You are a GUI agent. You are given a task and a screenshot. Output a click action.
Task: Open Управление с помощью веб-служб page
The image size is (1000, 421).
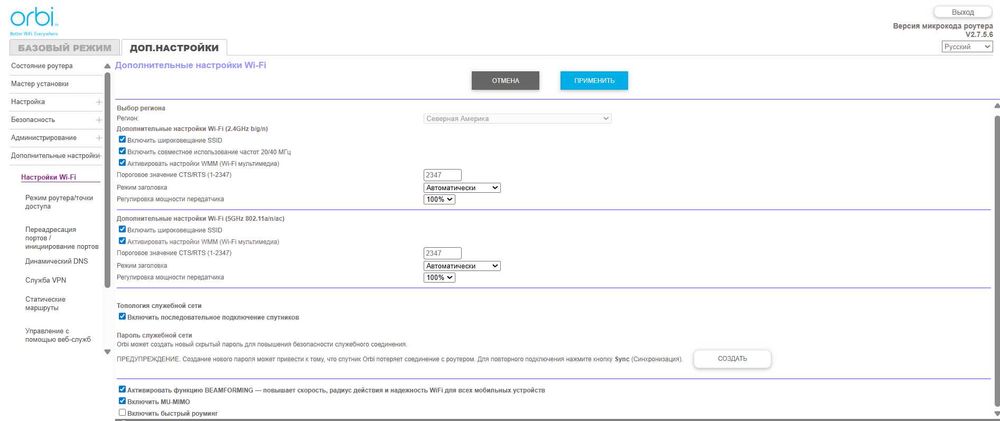[59, 336]
